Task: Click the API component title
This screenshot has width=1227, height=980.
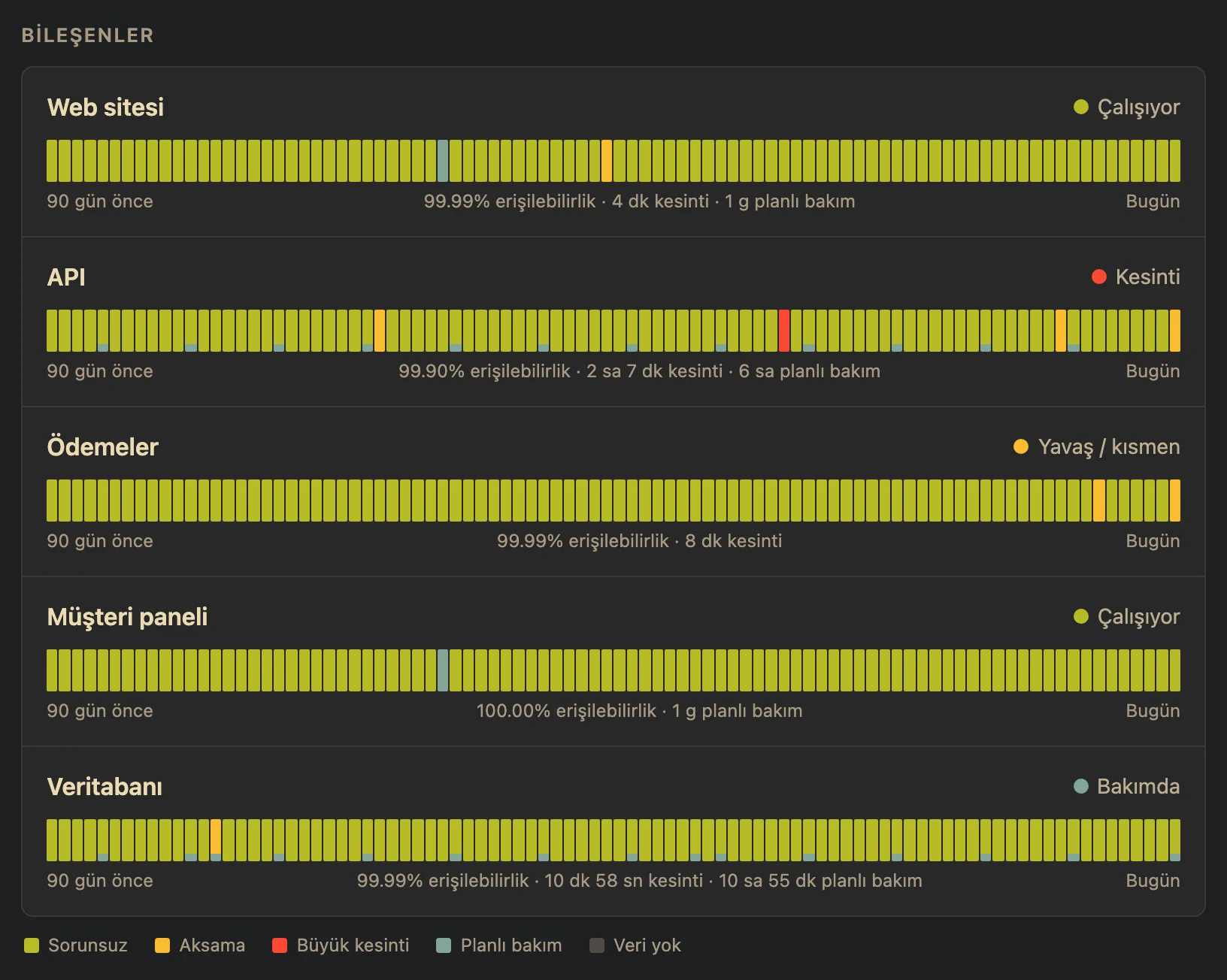Action: click(x=66, y=277)
